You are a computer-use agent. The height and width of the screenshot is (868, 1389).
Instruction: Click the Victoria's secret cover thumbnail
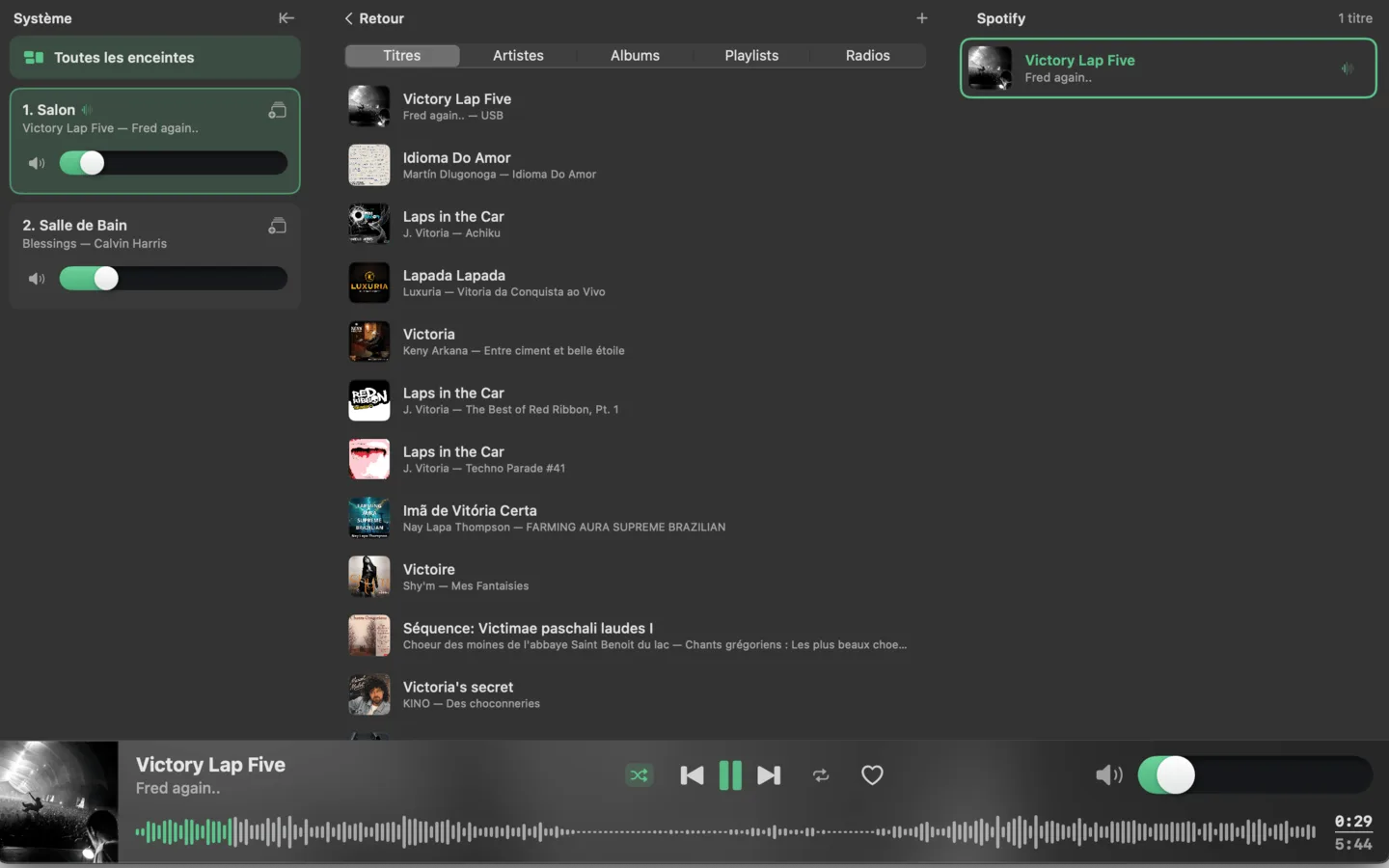368,694
